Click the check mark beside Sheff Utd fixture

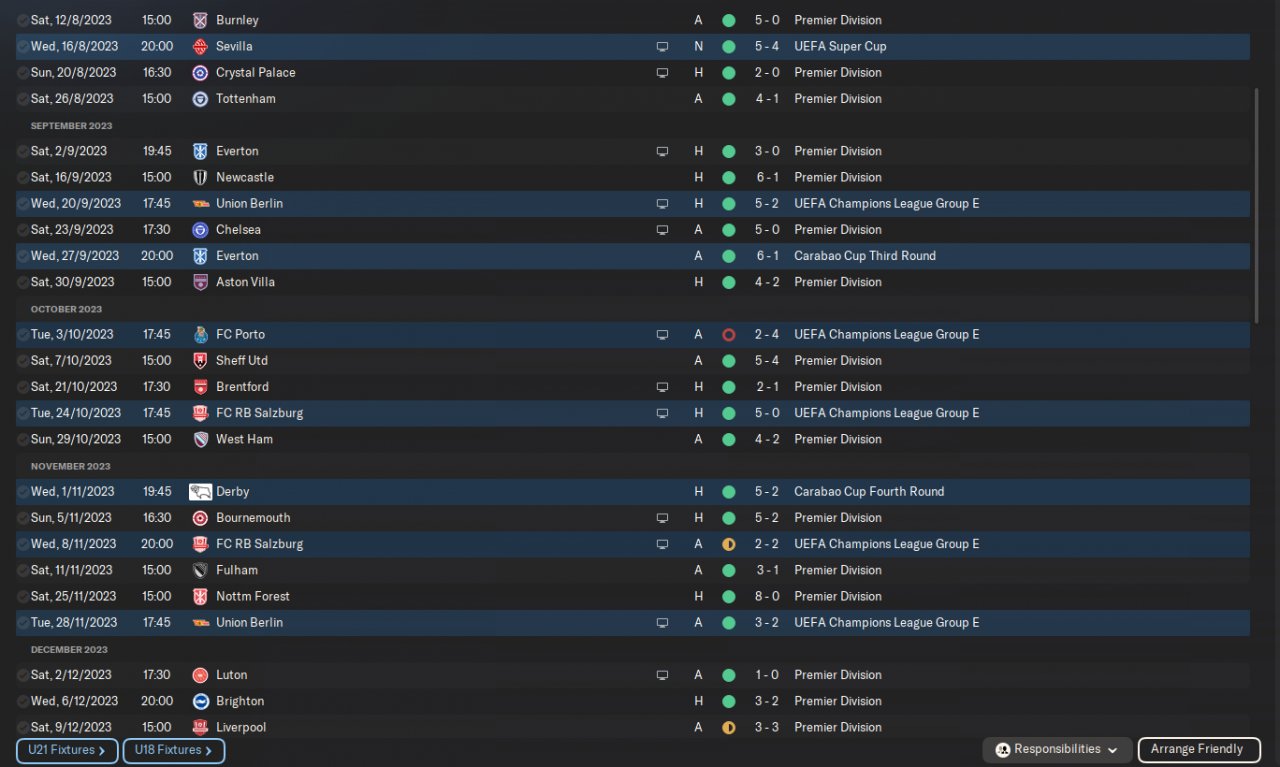(x=23, y=360)
